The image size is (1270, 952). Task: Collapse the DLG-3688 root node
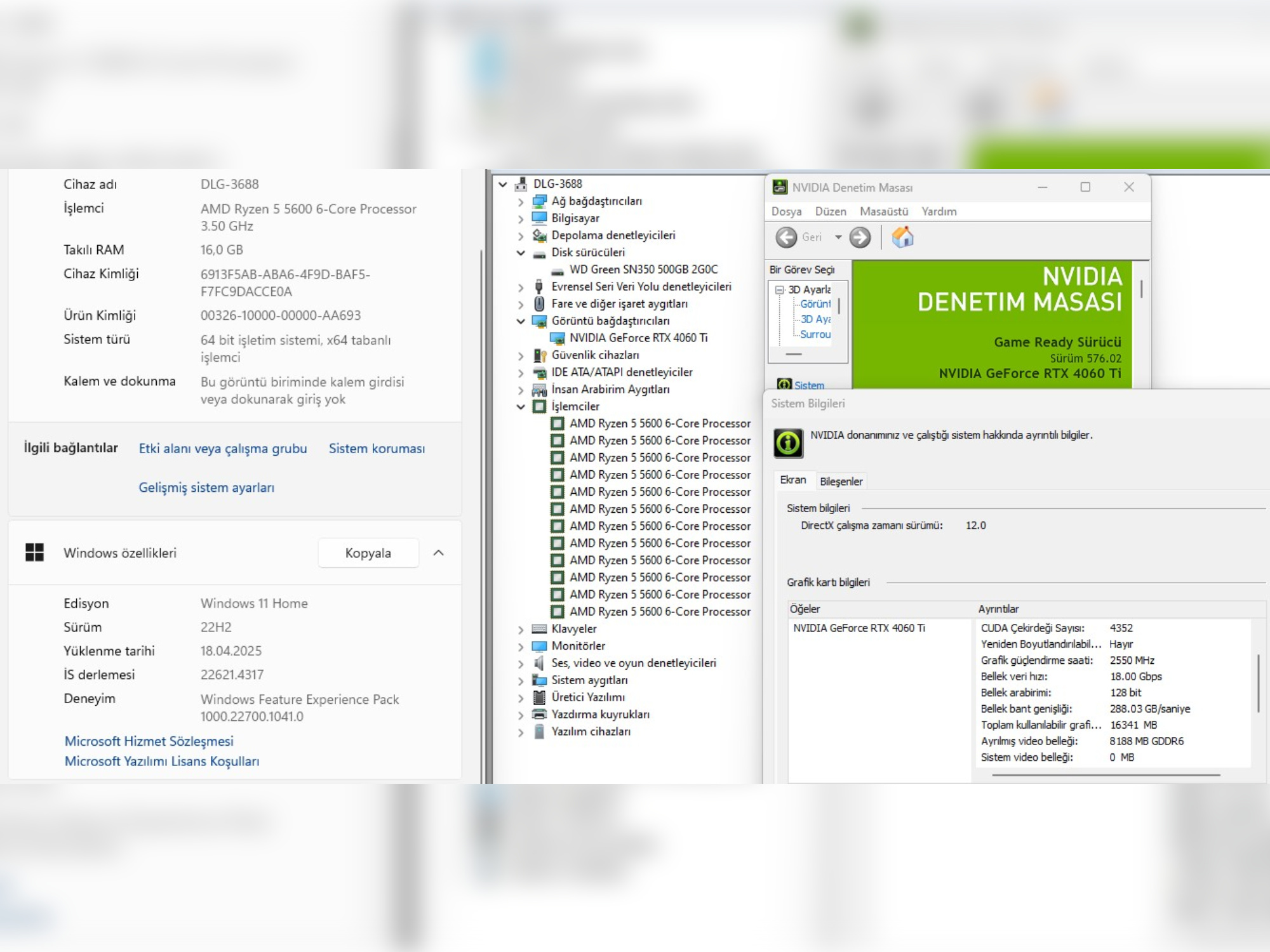(503, 185)
